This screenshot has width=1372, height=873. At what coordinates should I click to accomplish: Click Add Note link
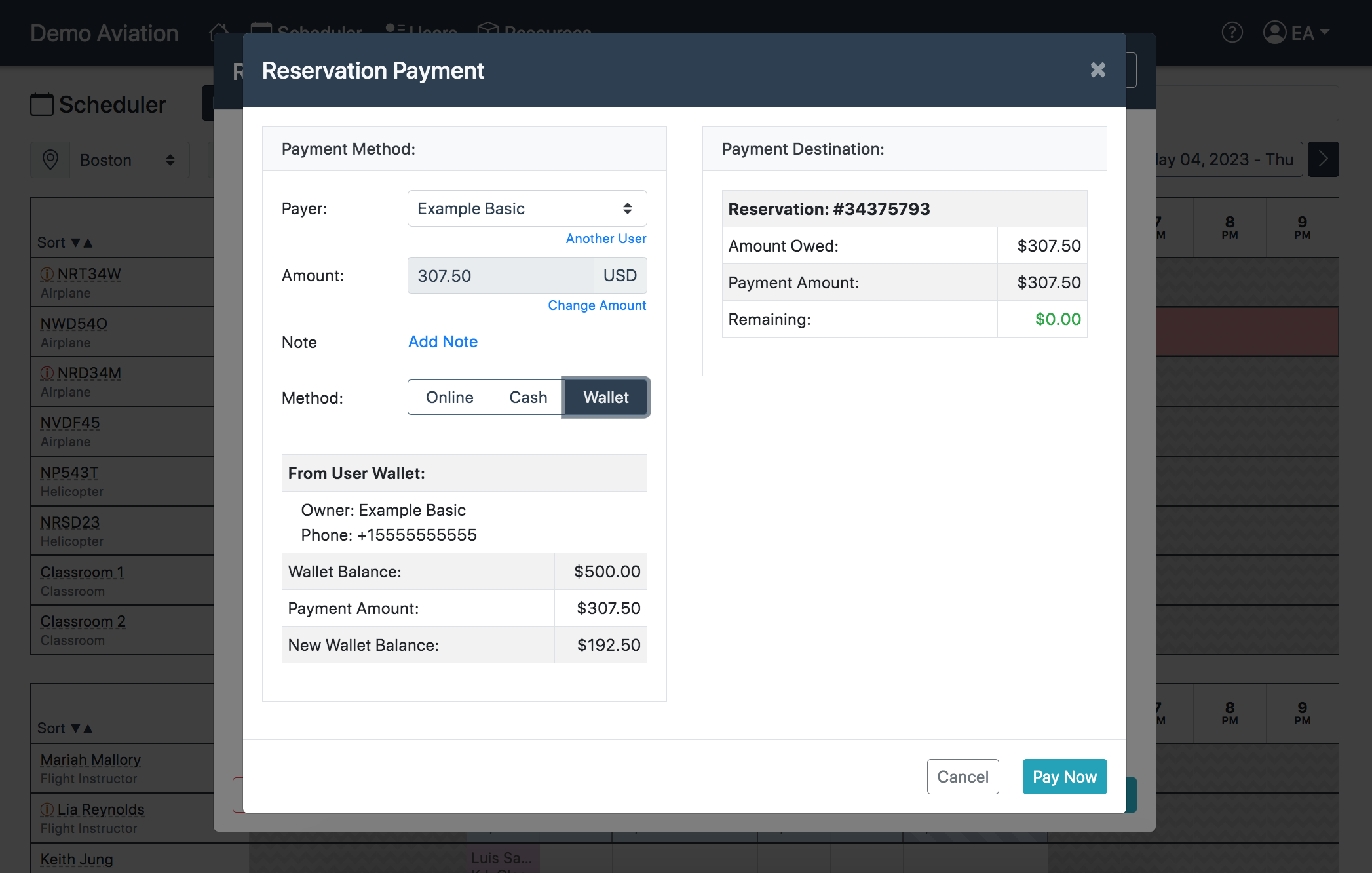coord(443,341)
